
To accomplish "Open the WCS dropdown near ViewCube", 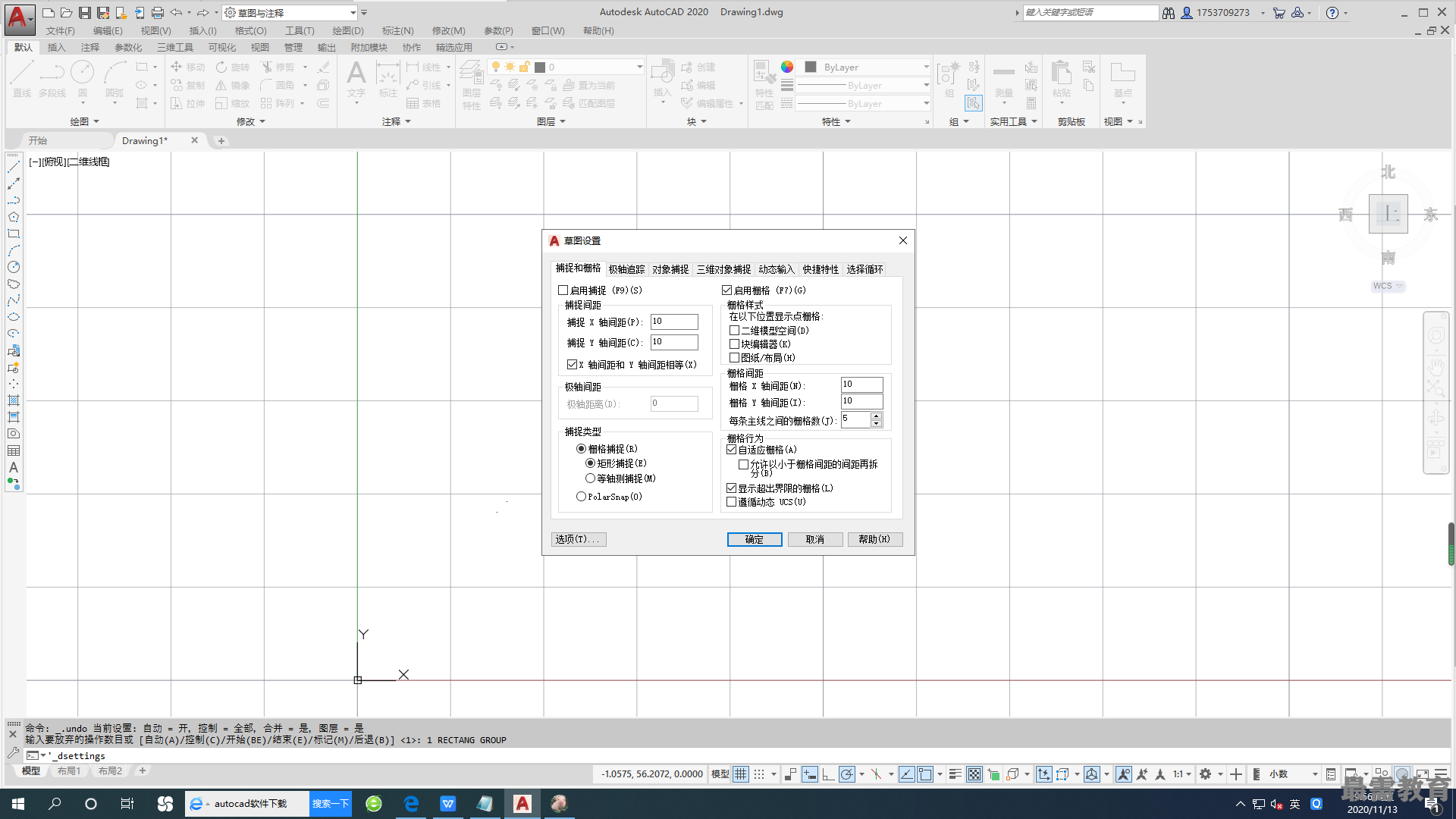I will (x=1399, y=286).
